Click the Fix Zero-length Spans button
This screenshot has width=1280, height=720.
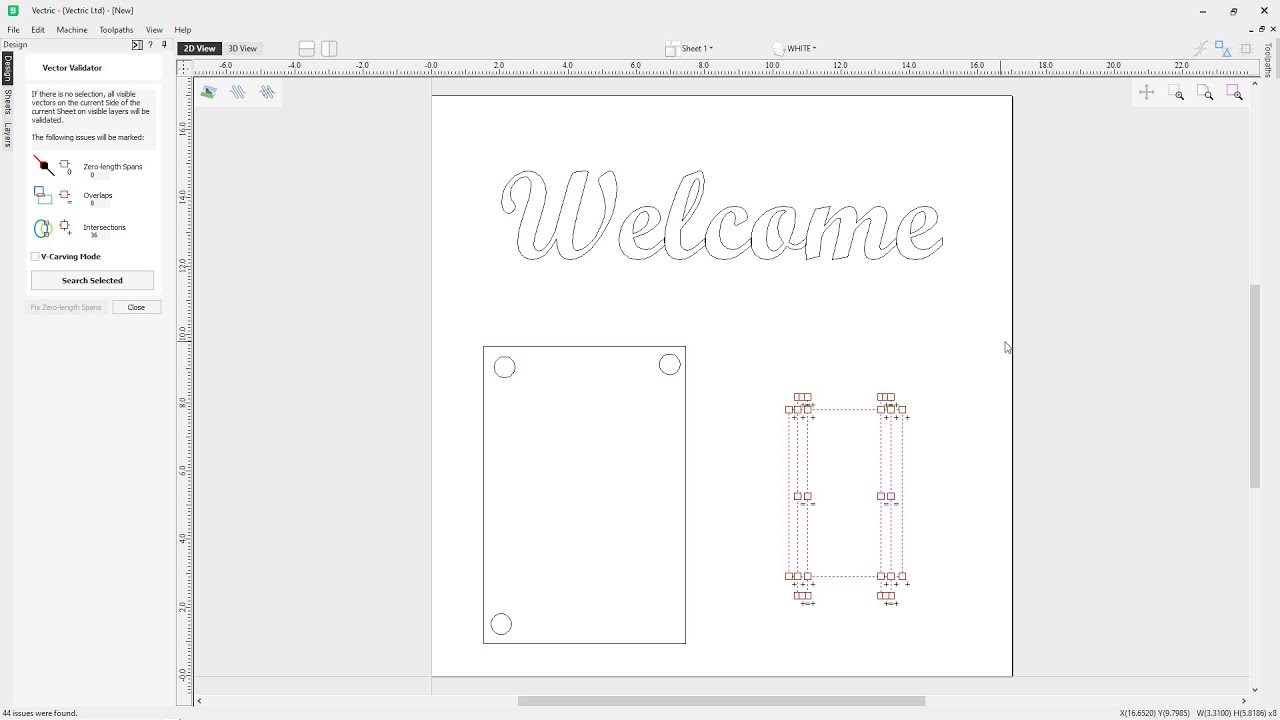66,307
